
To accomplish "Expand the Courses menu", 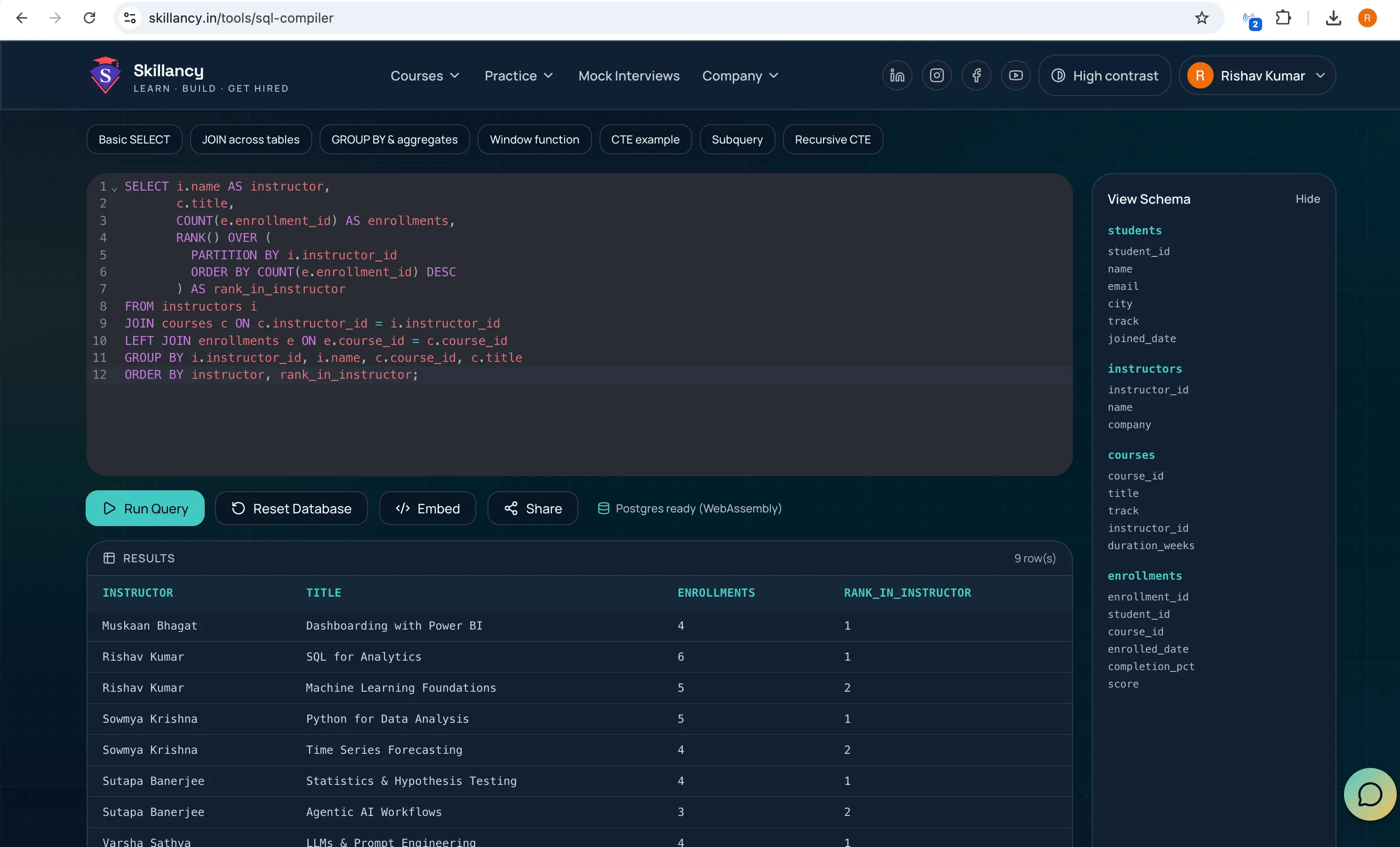I will (424, 76).
